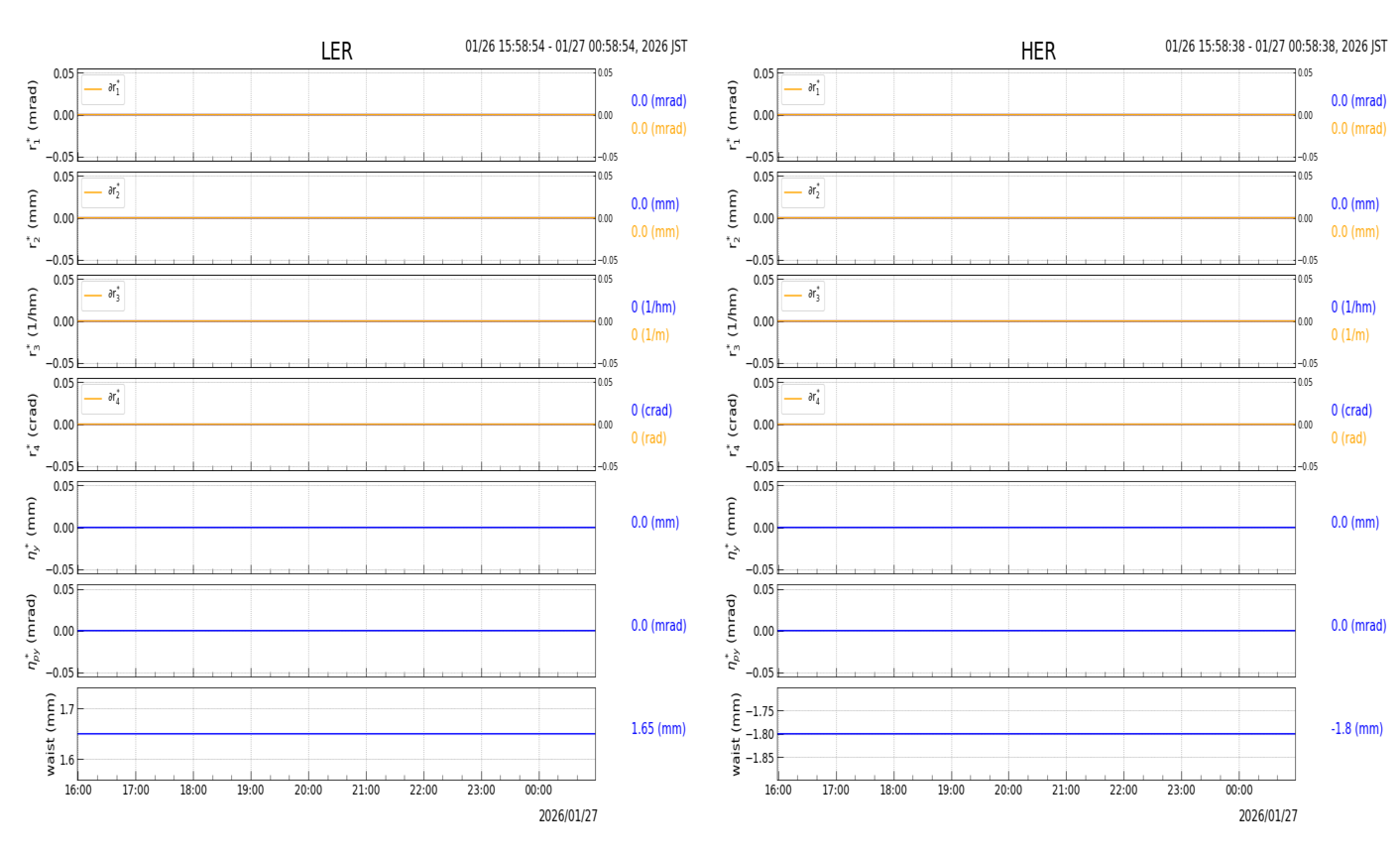Click the LER 0 (rad) readout
Image resolution: width=1400 pixels, height=857 pixels.
click(648, 437)
